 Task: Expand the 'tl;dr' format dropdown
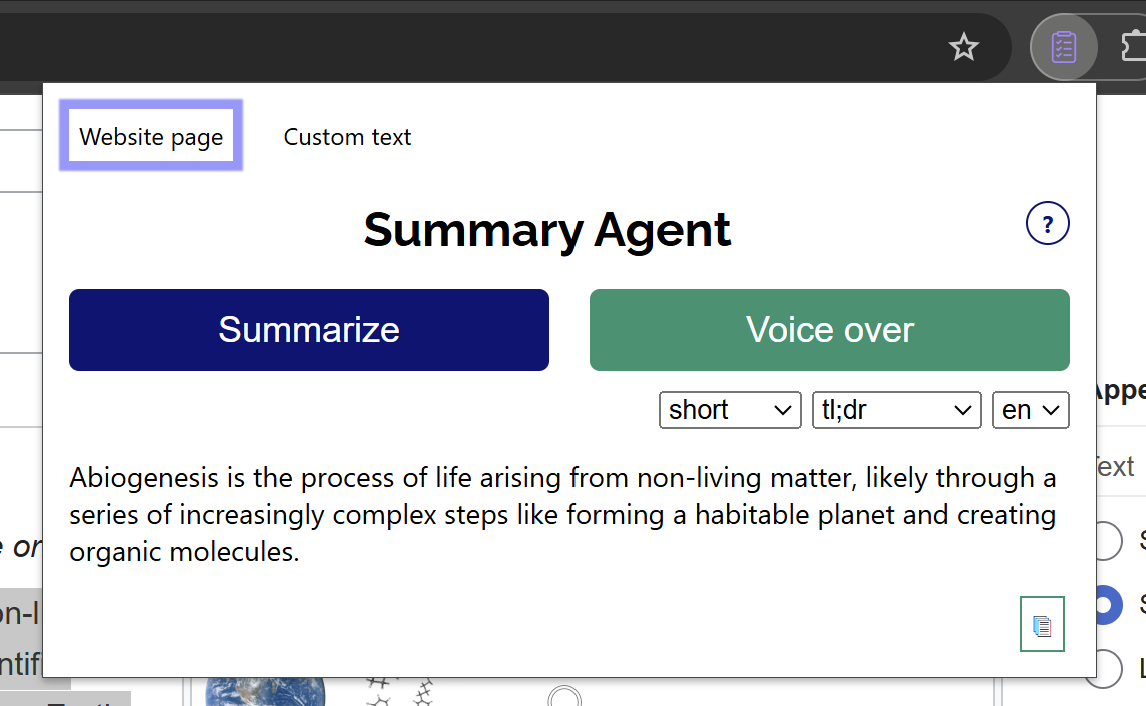coord(896,410)
